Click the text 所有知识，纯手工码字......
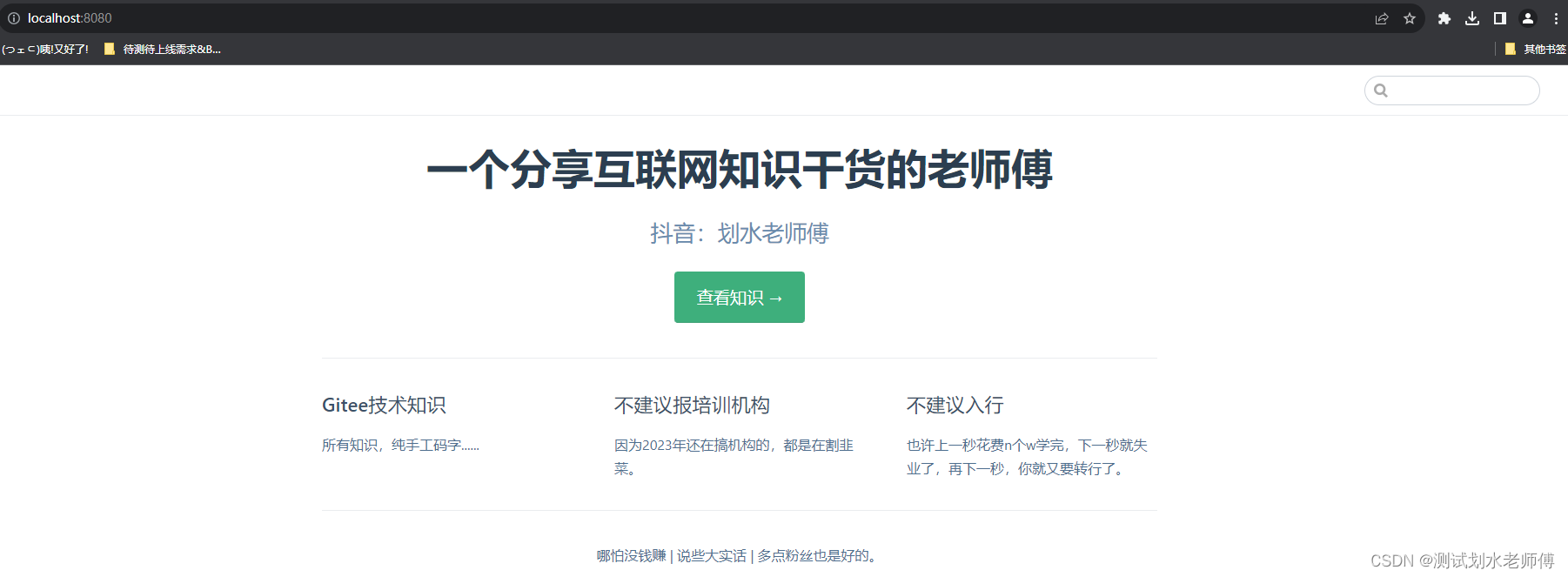 coord(400,446)
